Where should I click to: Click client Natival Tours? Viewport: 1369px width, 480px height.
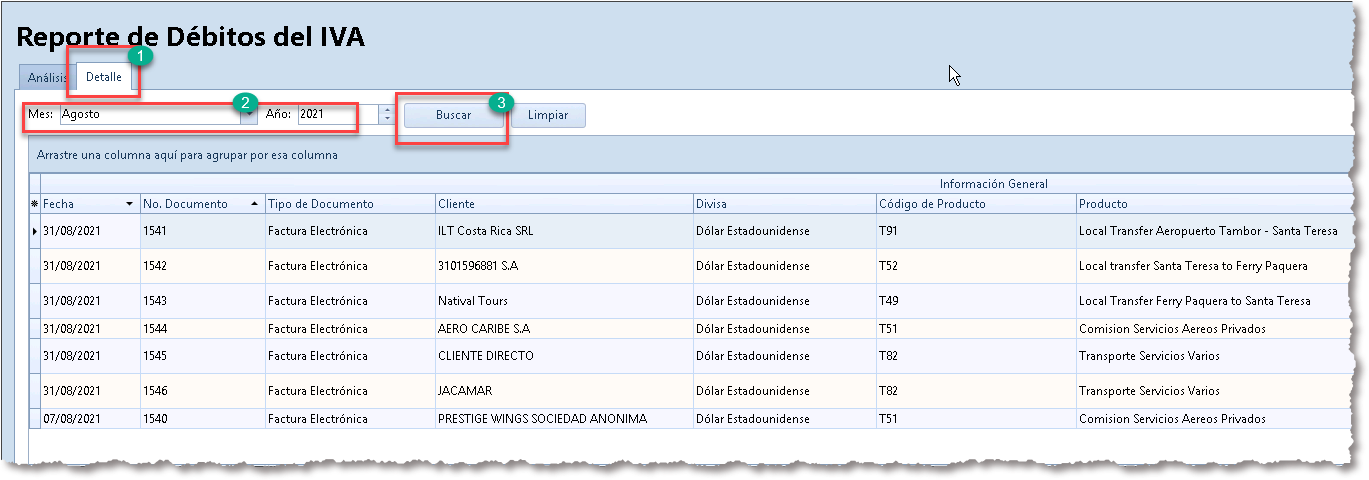click(x=473, y=301)
